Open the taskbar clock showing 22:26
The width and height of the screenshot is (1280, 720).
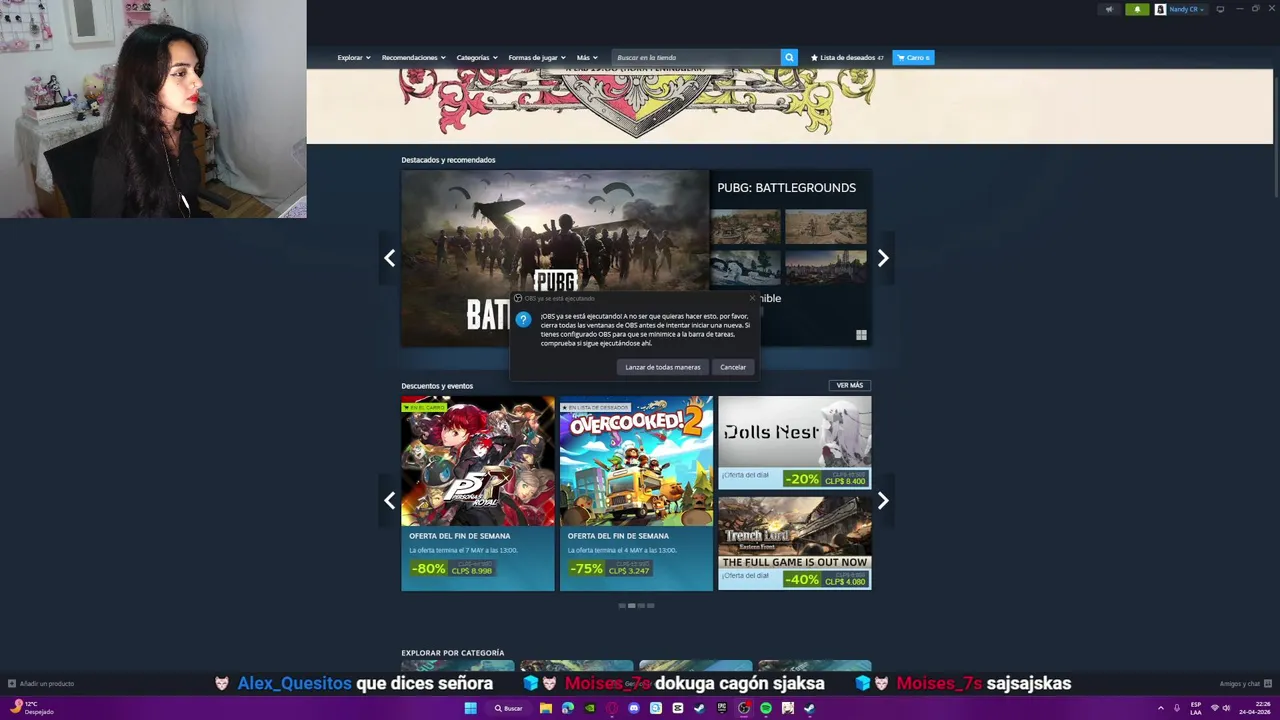(x=1254, y=708)
